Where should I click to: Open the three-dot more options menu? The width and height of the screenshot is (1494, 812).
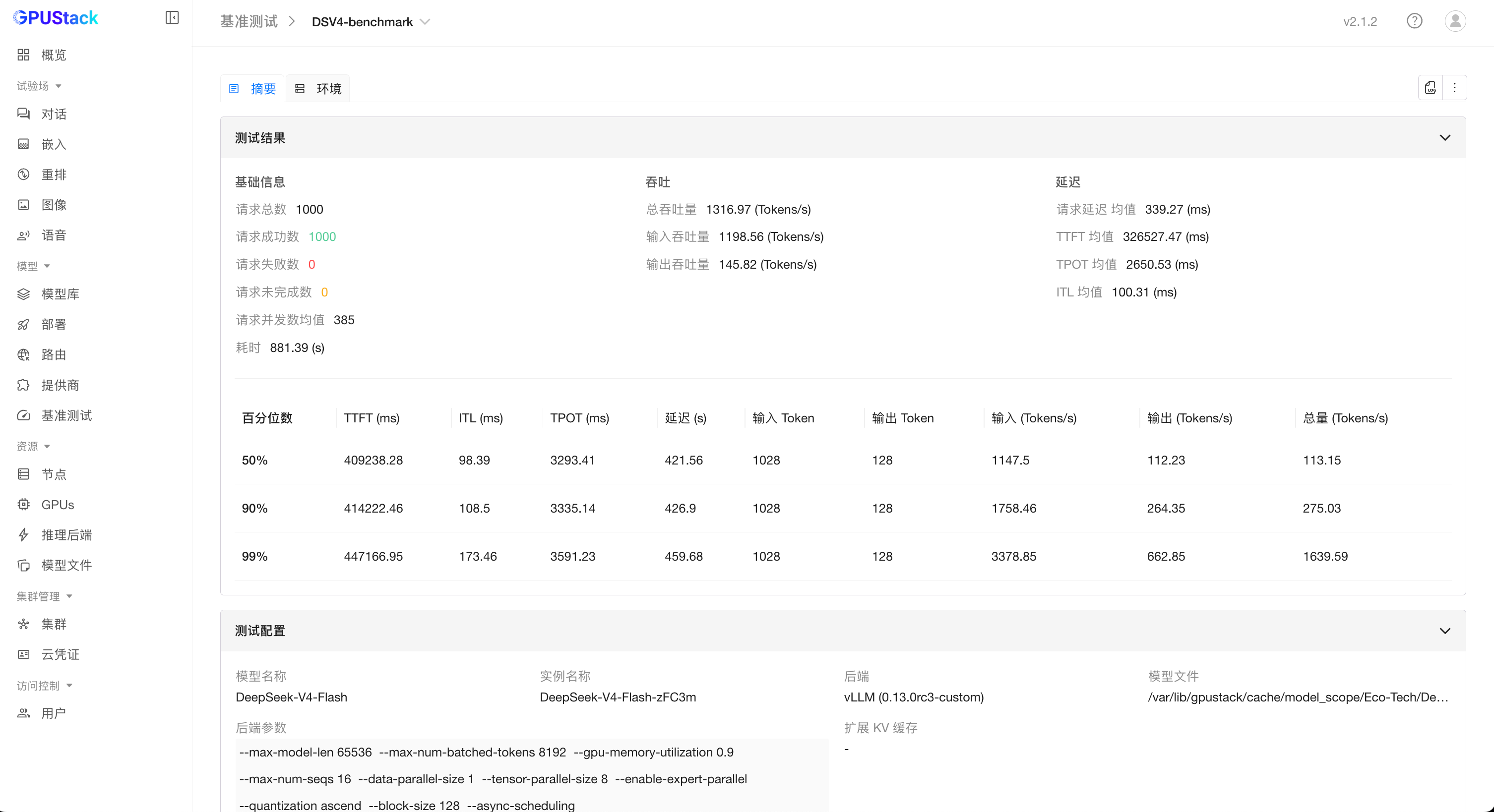(1454, 88)
